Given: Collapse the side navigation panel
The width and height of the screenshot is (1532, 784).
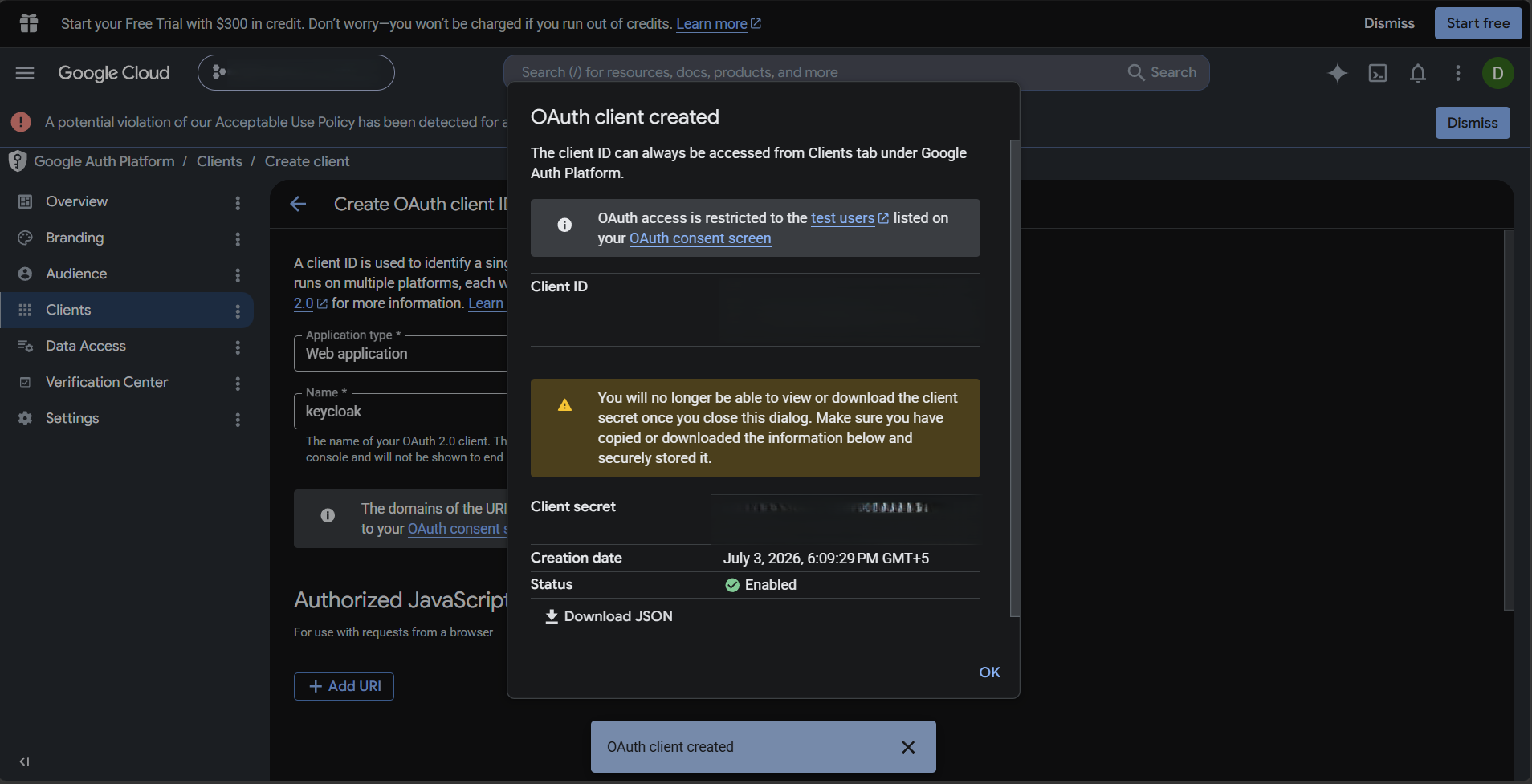Looking at the screenshot, I should pos(24,762).
